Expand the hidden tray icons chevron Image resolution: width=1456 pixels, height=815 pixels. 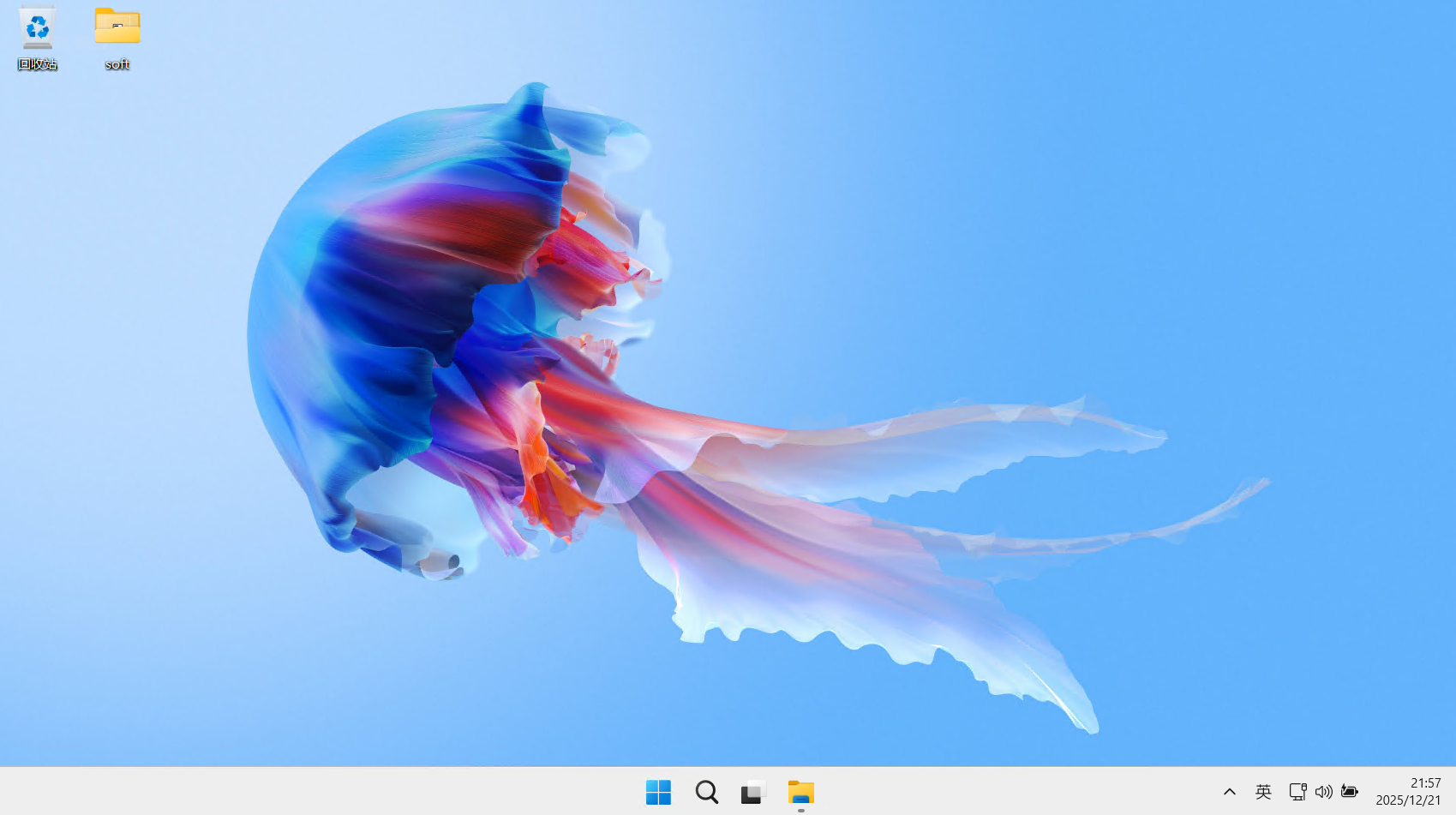[1229, 792]
